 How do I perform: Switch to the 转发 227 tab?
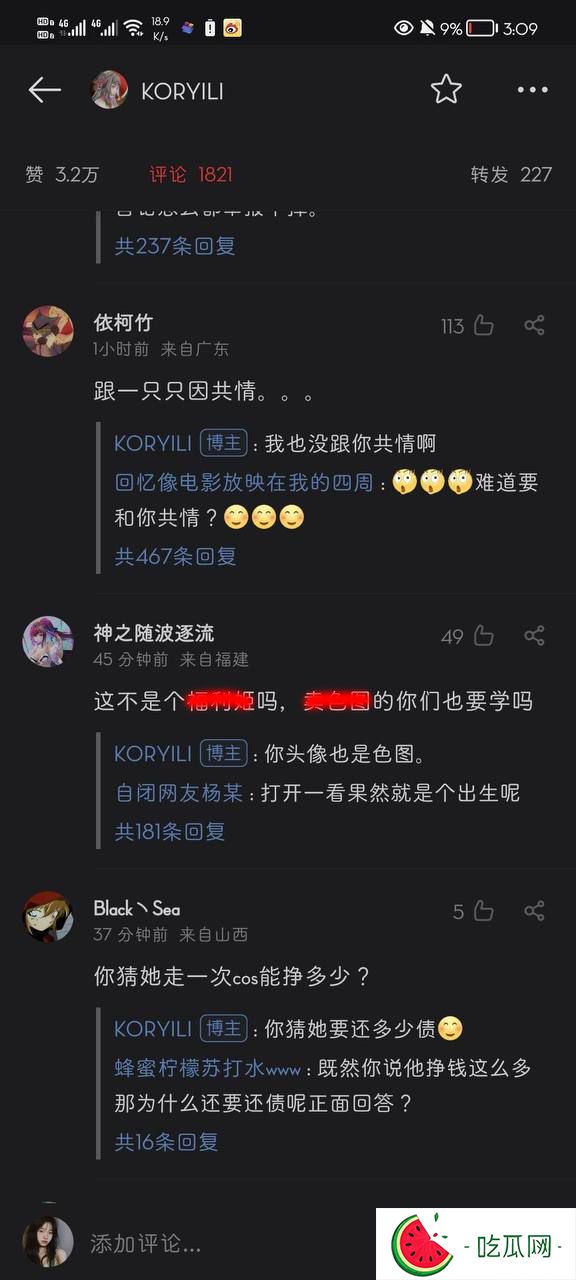point(511,174)
